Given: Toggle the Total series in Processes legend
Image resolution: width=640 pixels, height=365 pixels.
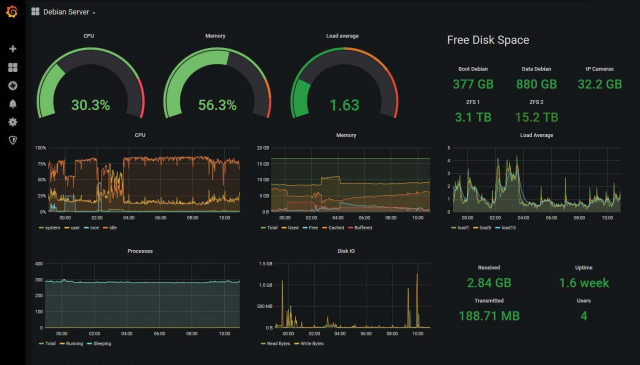Looking at the screenshot, I should [47, 344].
